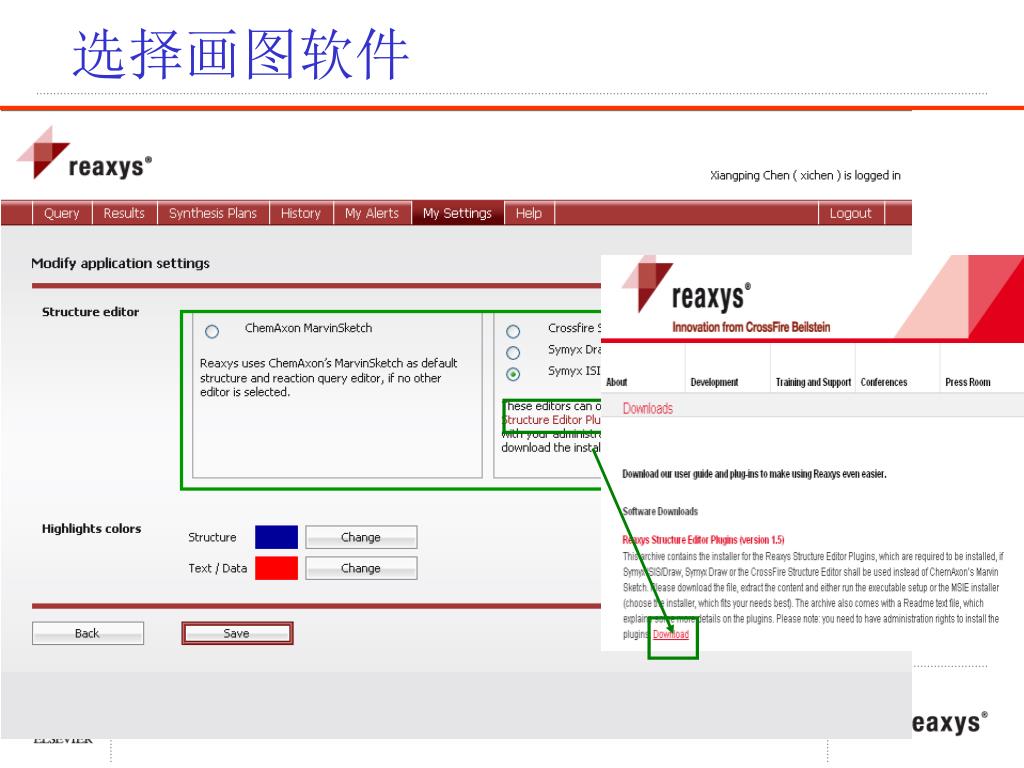Image resolution: width=1024 pixels, height=768 pixels.
Task: Go to My Alerts tab
Action: (372, 213)
